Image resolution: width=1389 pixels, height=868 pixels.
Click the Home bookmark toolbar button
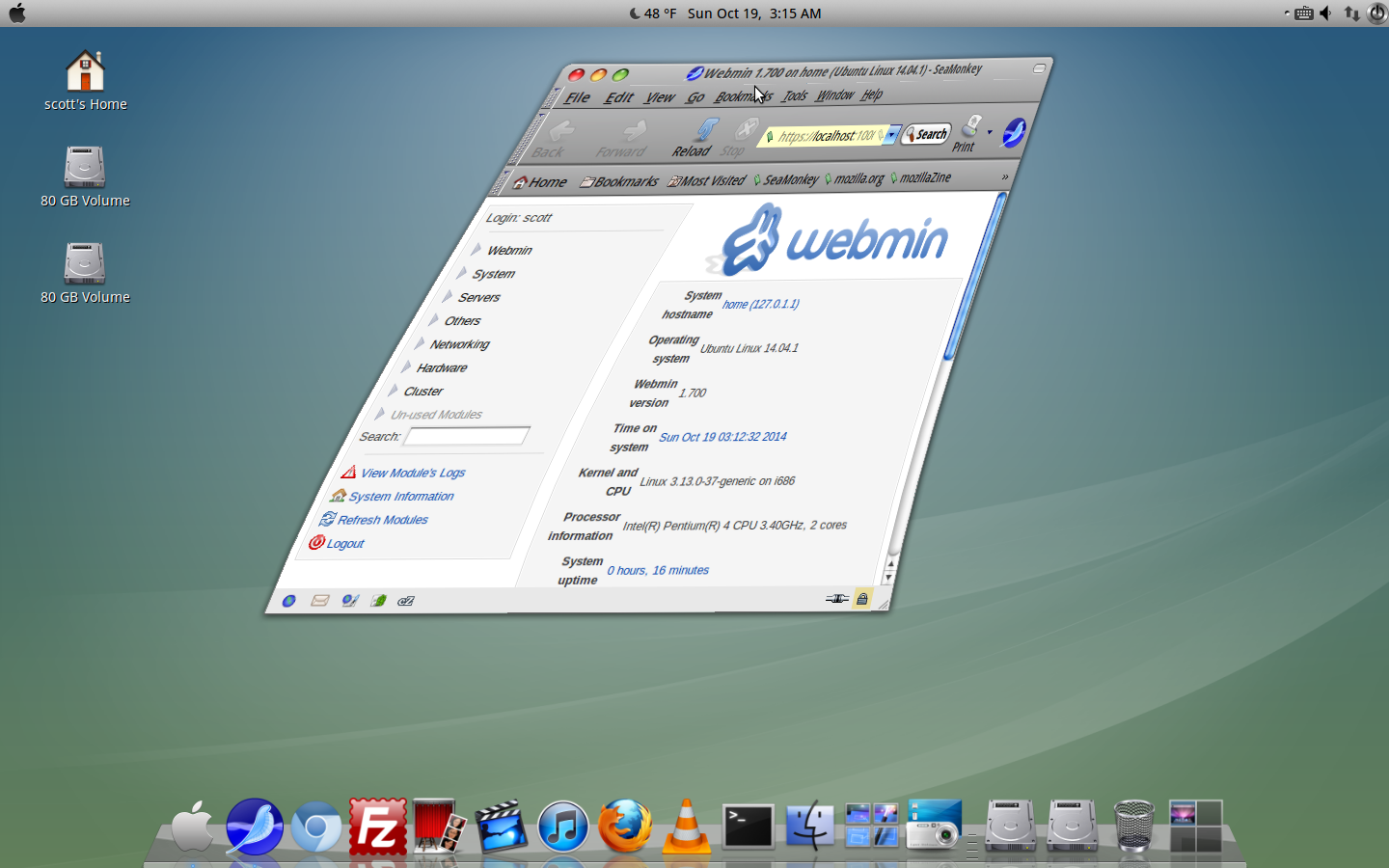tap(540, 181)
